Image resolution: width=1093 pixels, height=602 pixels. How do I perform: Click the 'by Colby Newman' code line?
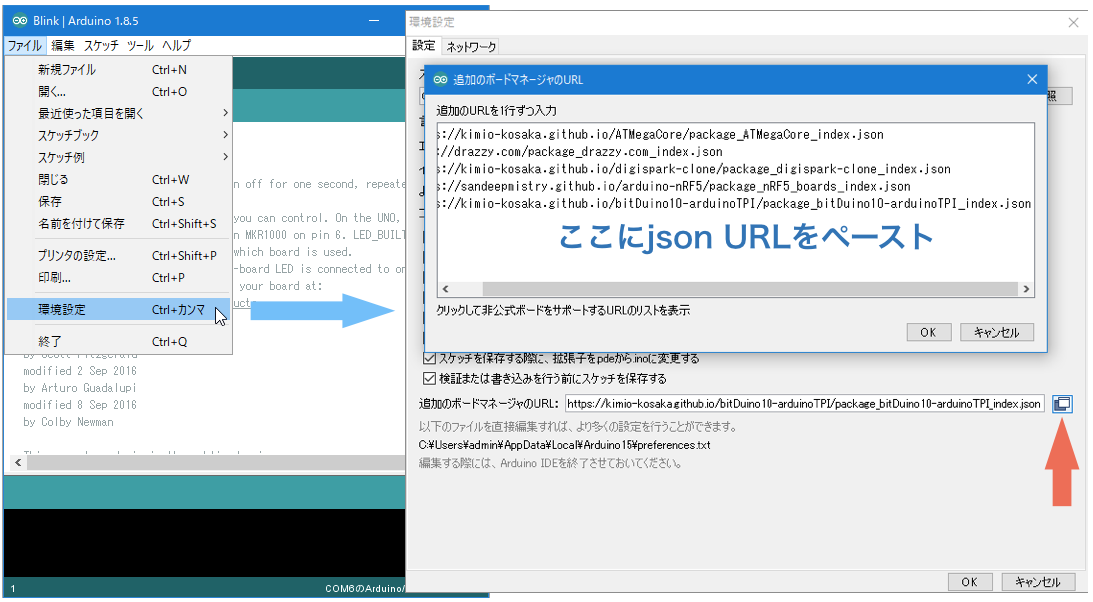(68, 422)
